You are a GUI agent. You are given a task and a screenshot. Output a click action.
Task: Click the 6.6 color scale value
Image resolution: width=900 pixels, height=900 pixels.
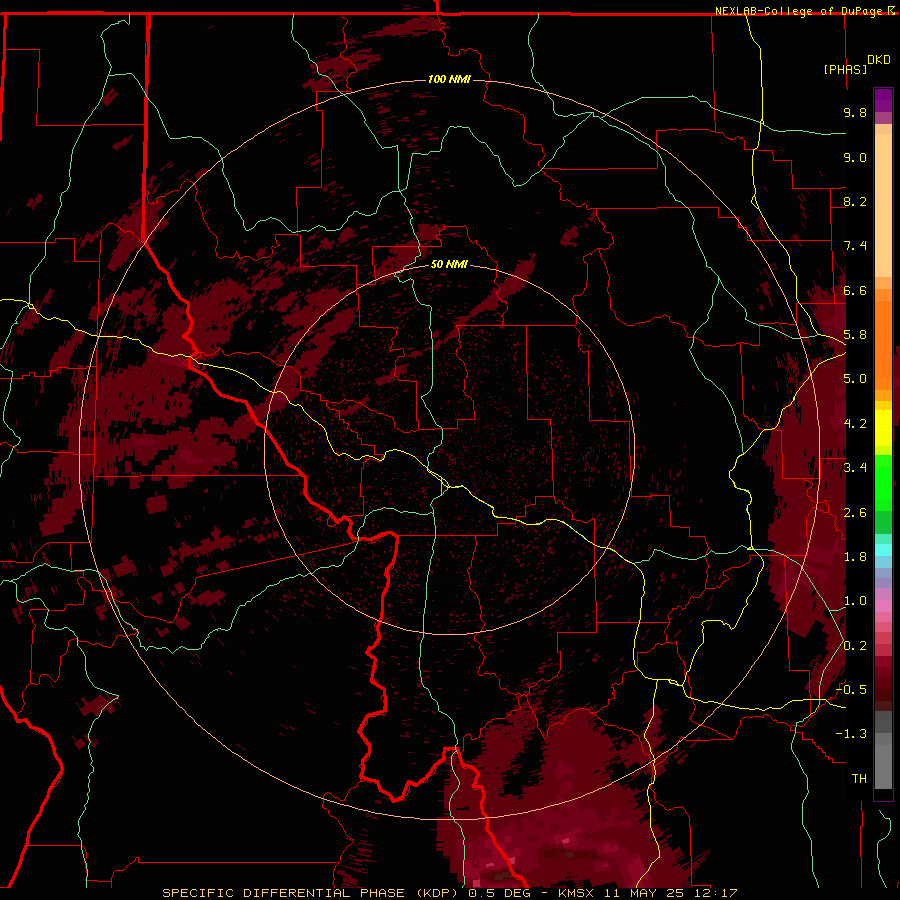pos(855,290)
